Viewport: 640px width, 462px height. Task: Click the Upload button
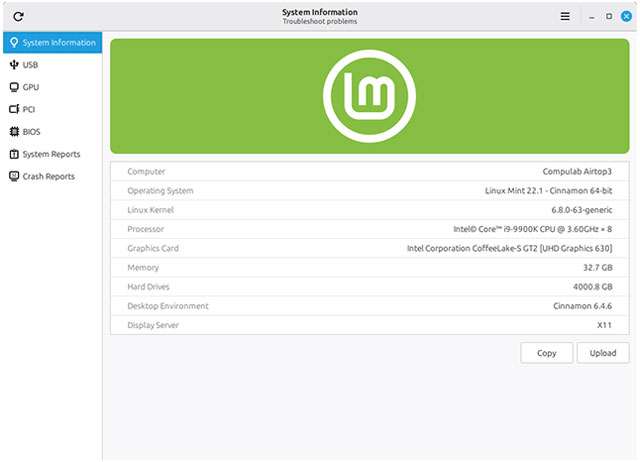pos(603,353)
